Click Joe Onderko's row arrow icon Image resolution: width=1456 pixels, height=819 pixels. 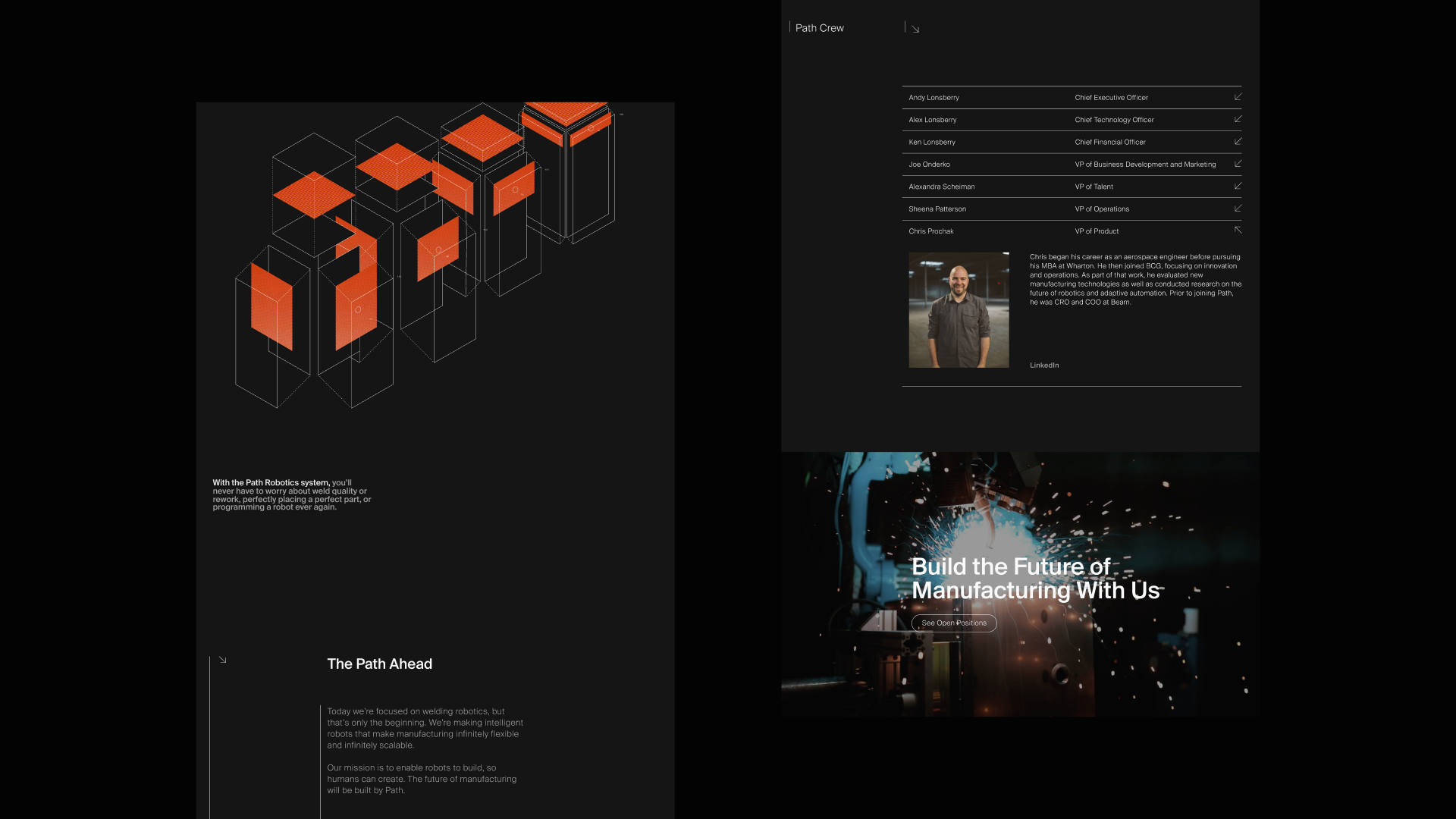point(1238,164)
